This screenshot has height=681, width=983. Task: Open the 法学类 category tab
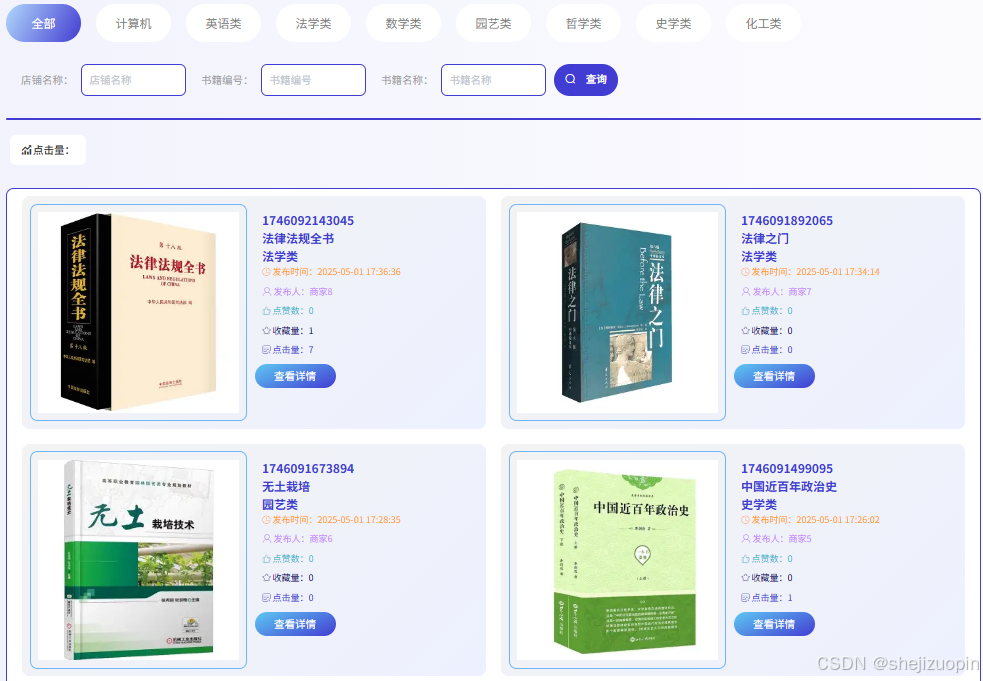point(313,23)
